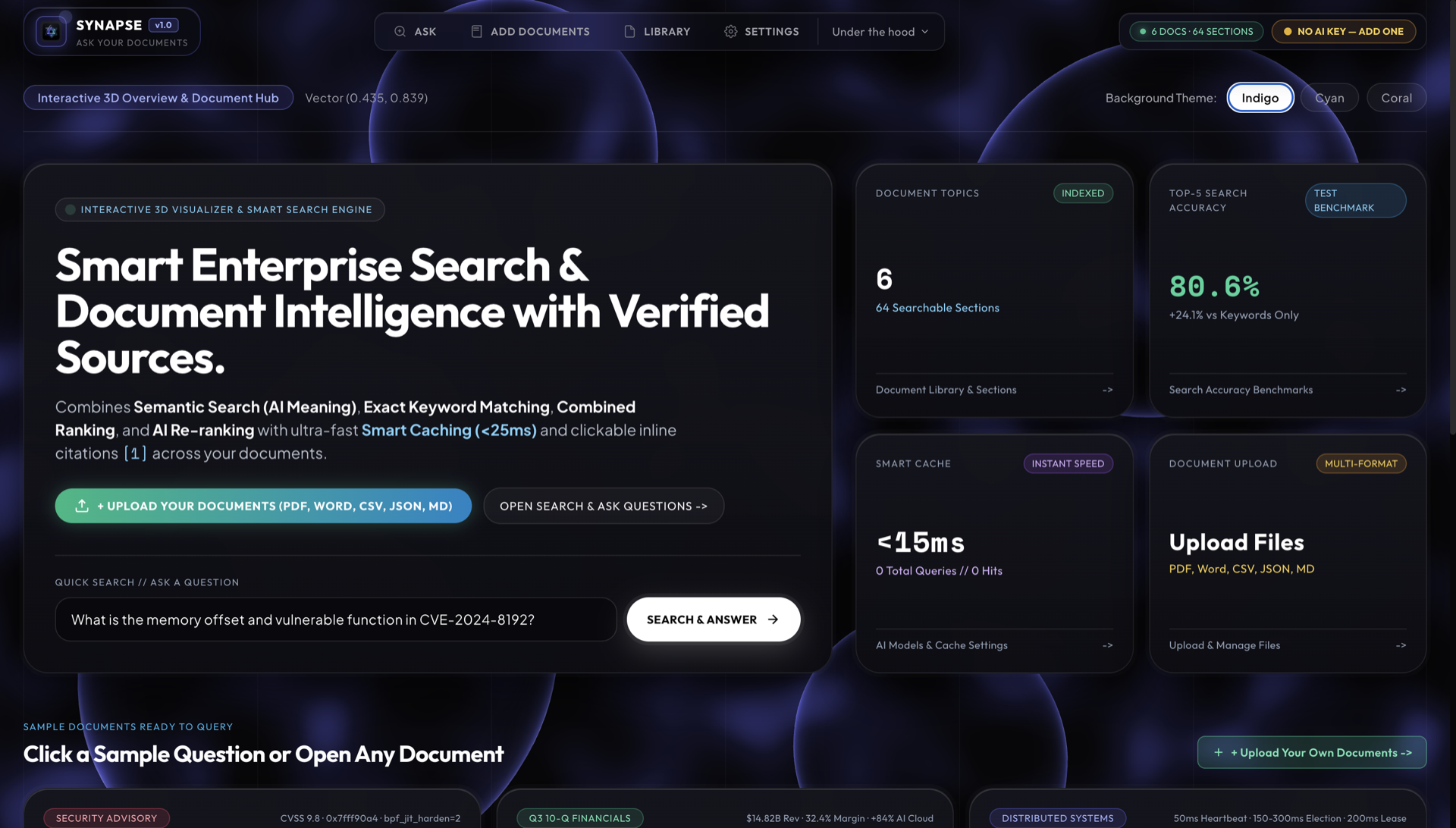Click the inline citation [1] marker
The height and width of the screenshot is (828, 1456).
point(135,453)
